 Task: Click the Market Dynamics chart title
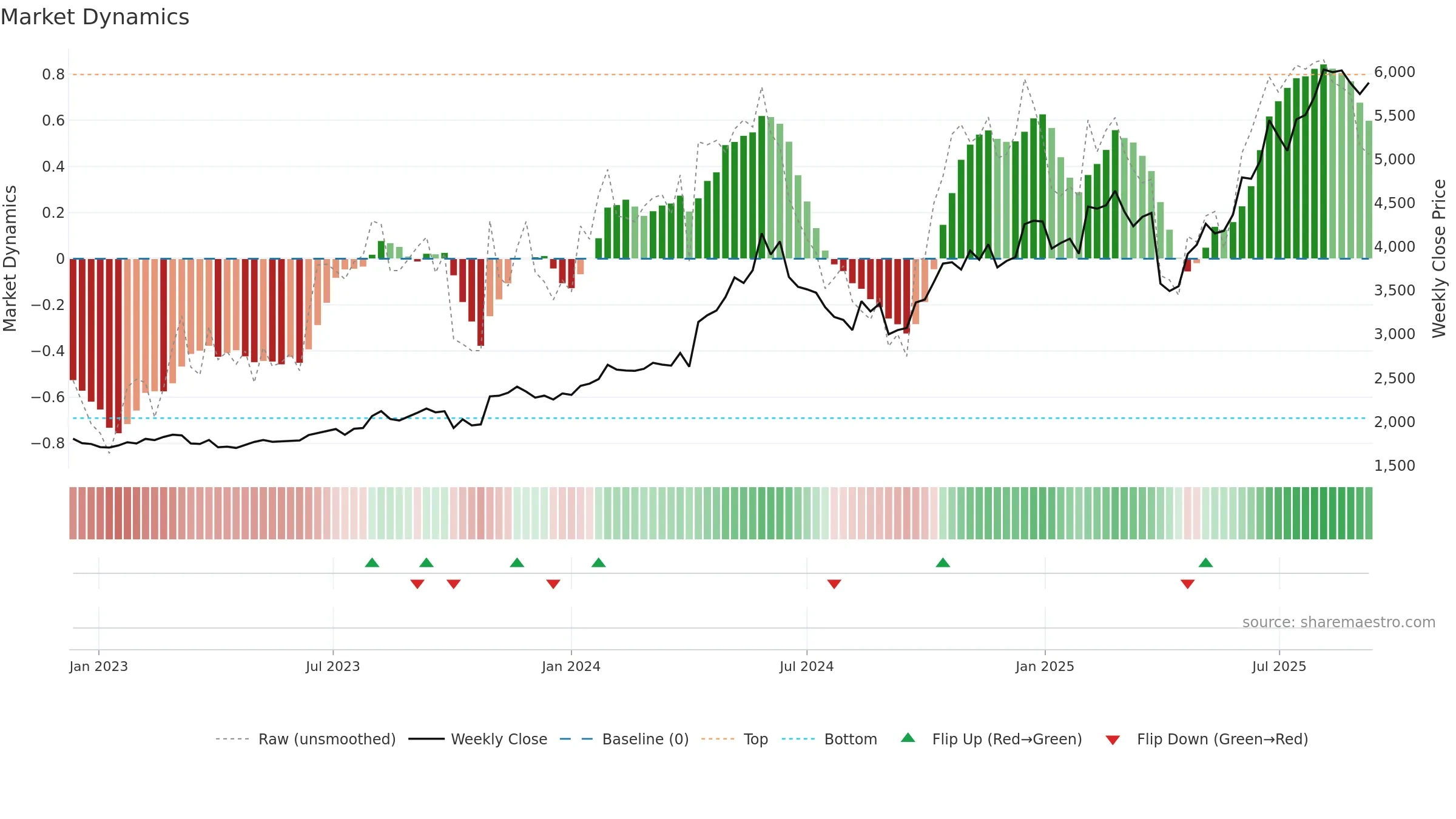pos(95,17)
